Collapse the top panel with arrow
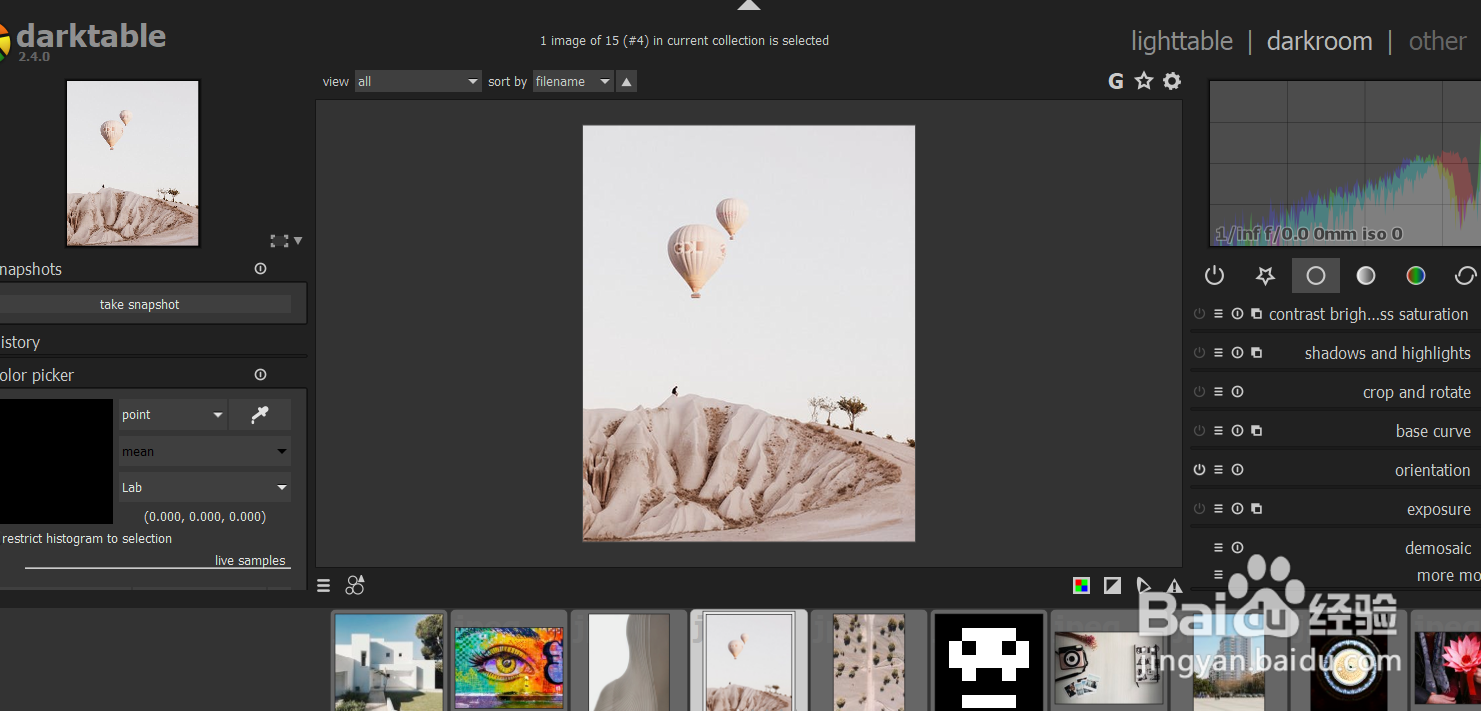The height and width of the screenshot is (711, 1481). 749,5
